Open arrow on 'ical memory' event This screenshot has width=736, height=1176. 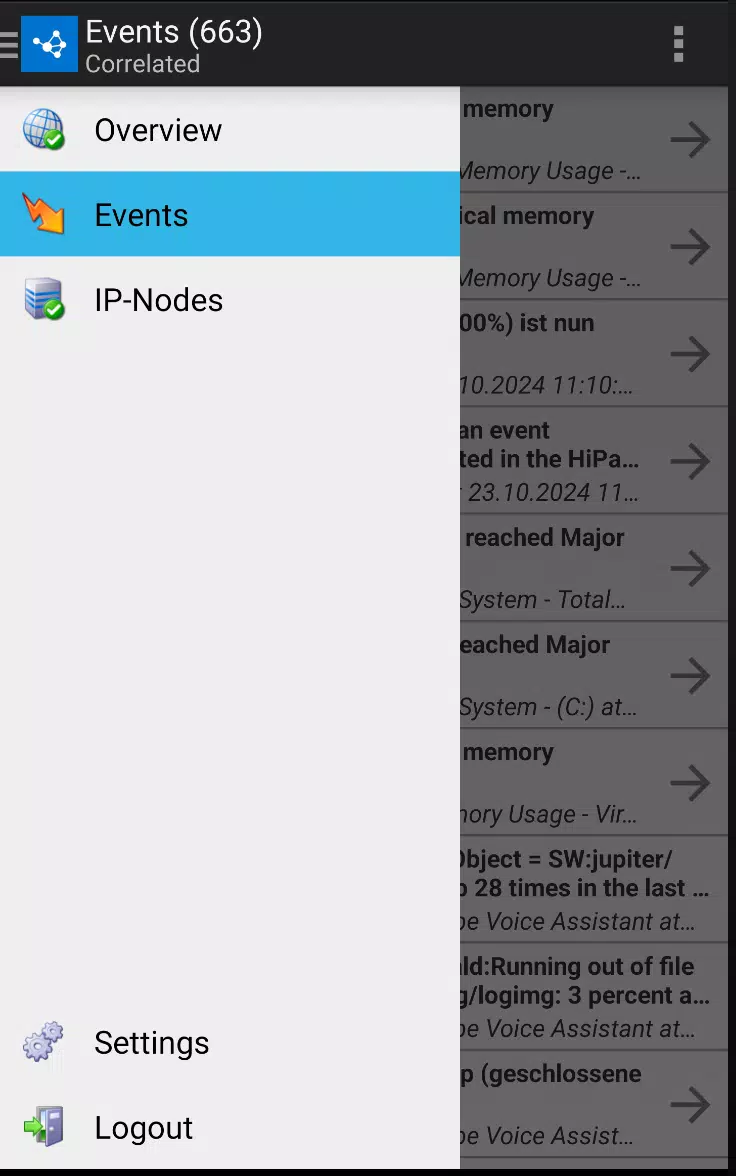[x=690, y=247]
